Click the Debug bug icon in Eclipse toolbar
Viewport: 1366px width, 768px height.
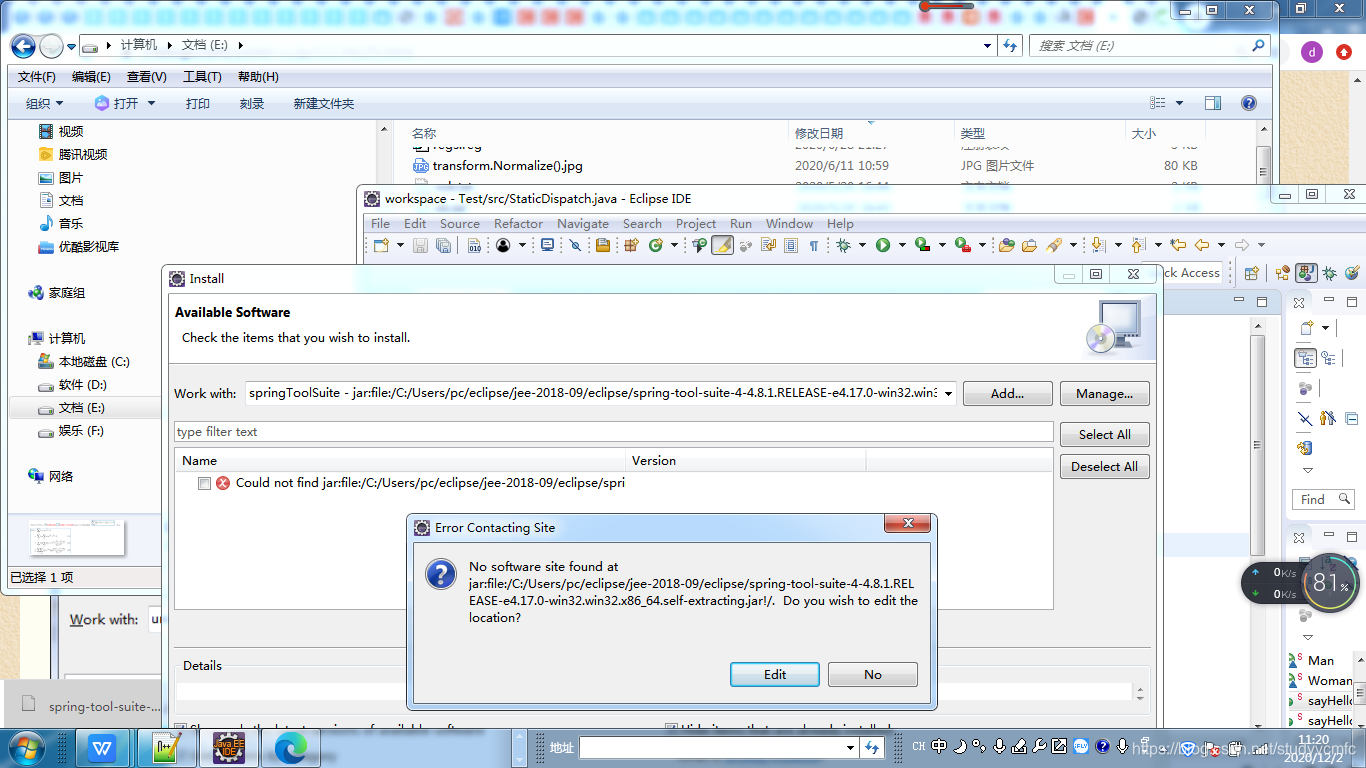[x=843, y=245]
